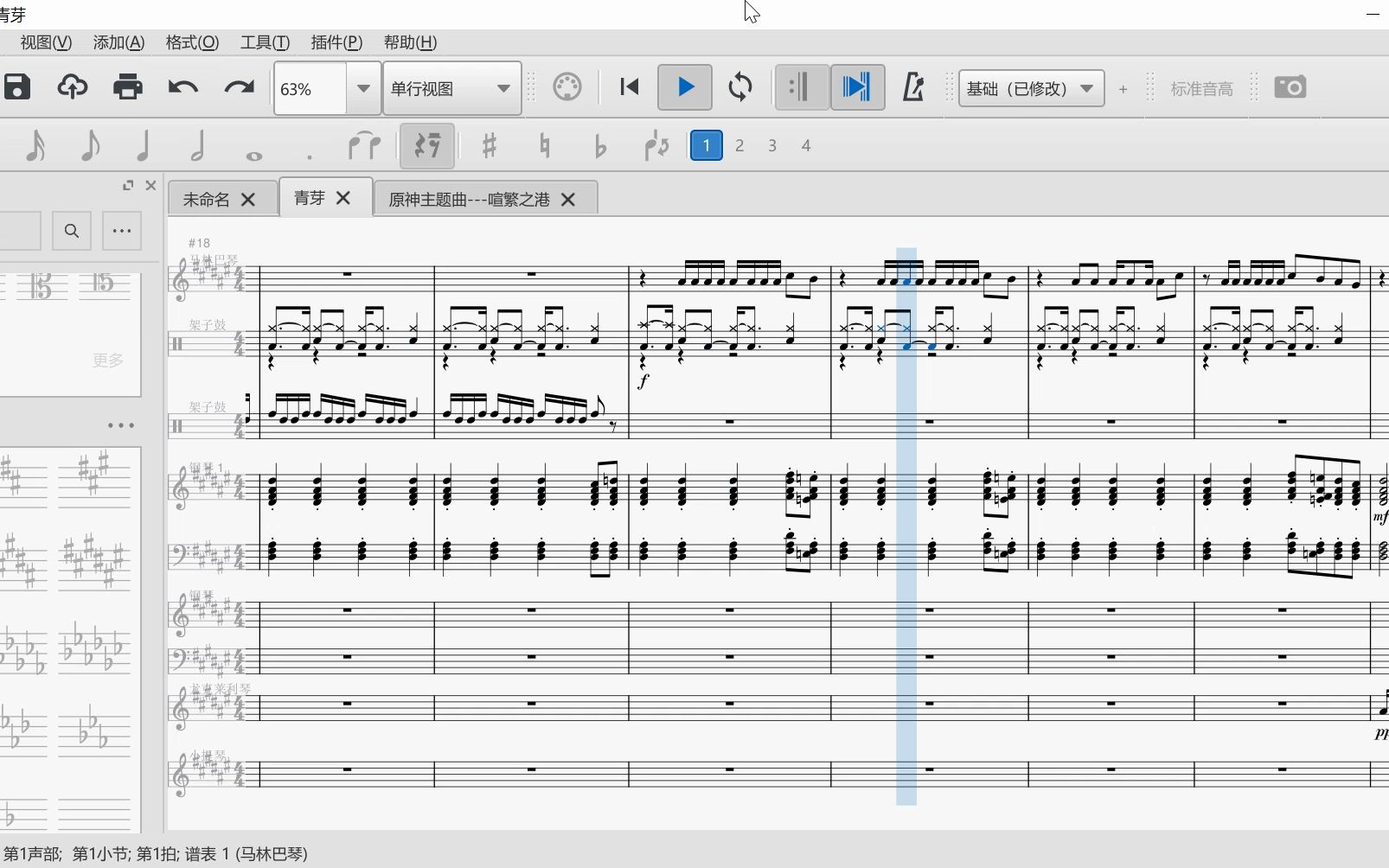Select voice 4
Viewport: 1389px width, 868px height.
point(806,145)
